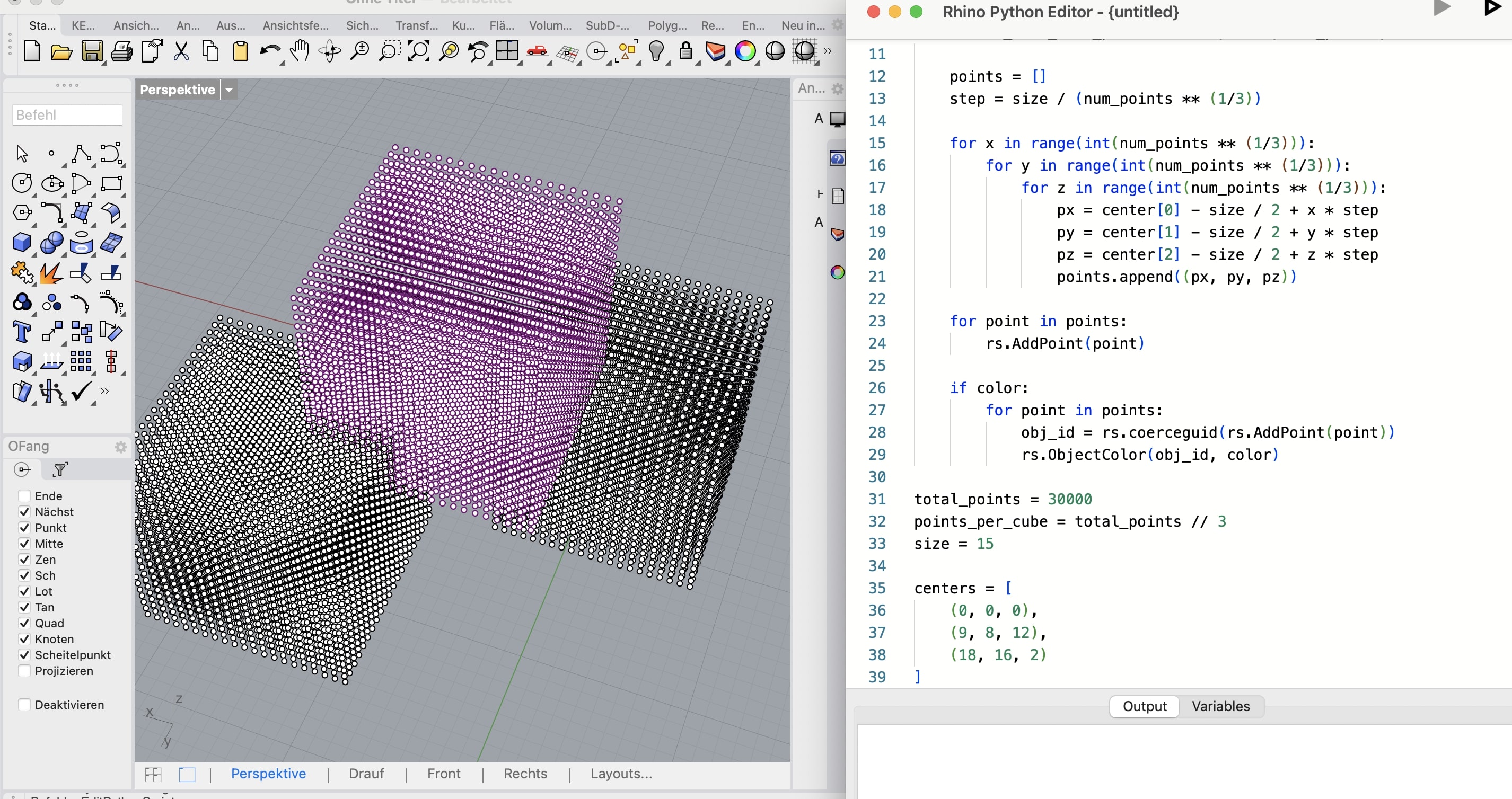Select the rectangular Array tool
The height and width of the screenshot is (799, 1512).
click(x=82, y=361)
